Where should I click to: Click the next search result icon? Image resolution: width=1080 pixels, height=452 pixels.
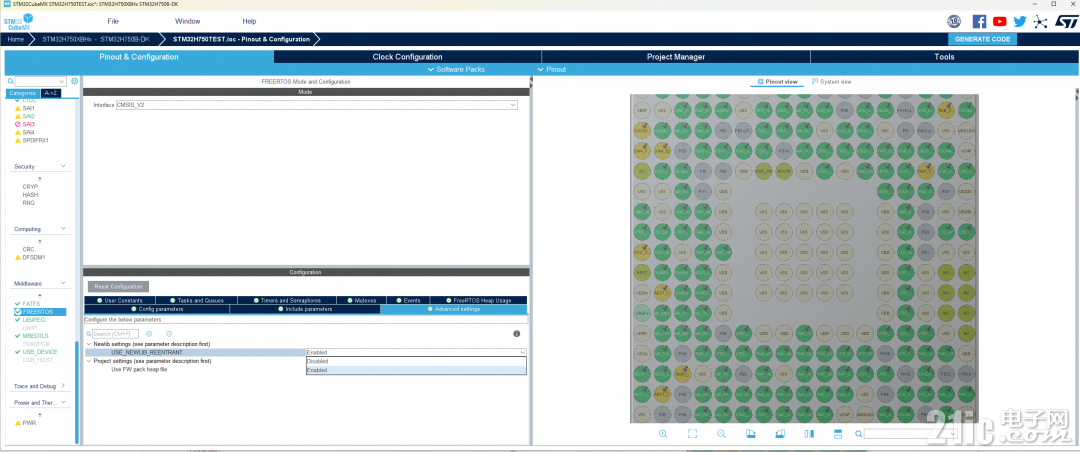click(x=169, y=333)
